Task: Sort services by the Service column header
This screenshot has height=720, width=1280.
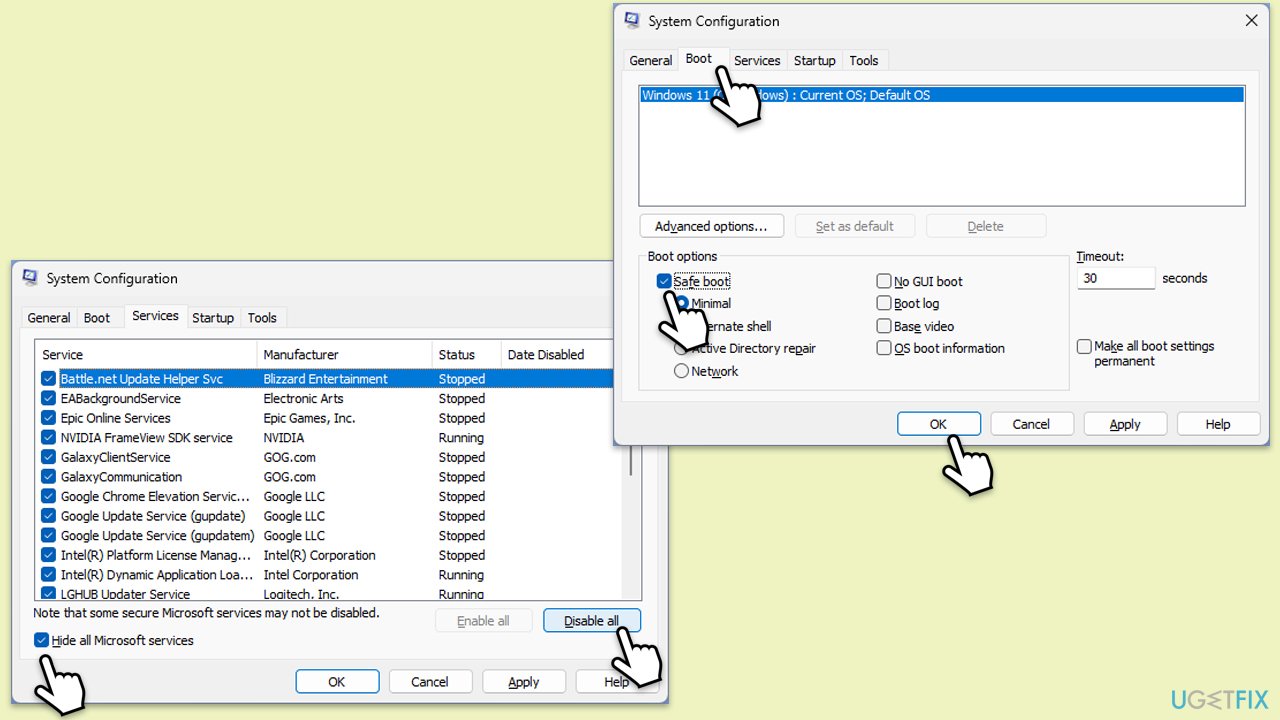Action: (x=147, y=354)
